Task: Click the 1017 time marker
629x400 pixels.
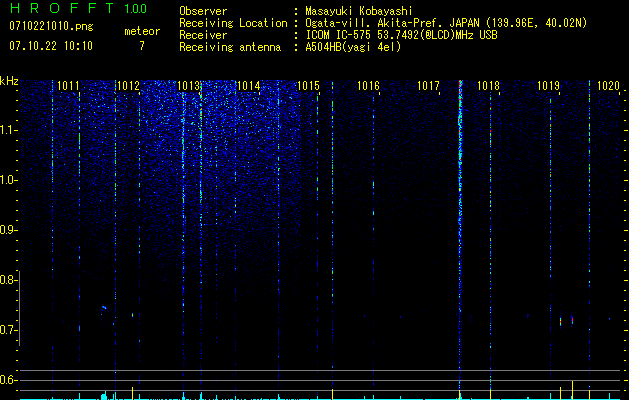Action: click(428, 86)
